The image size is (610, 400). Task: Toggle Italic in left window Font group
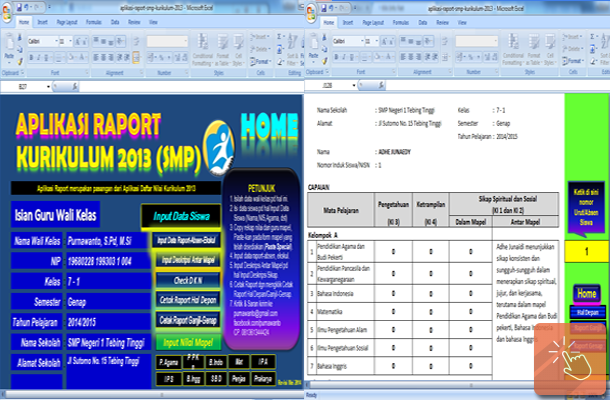39,58
